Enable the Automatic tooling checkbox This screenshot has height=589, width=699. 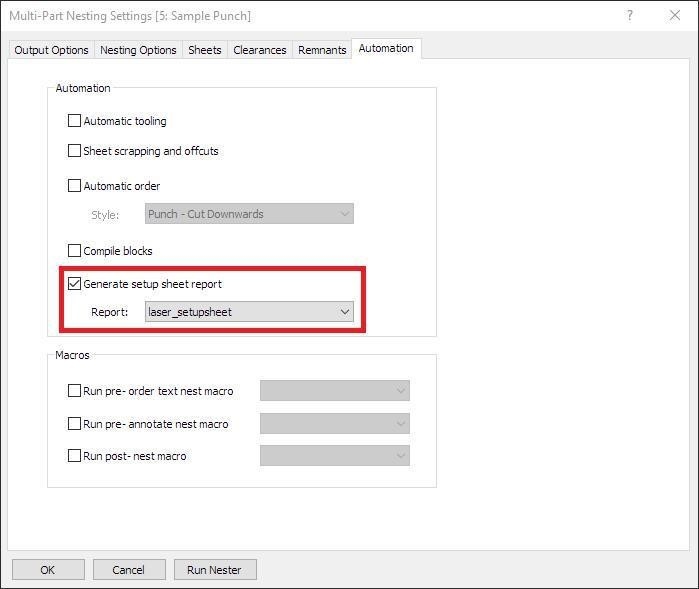coord(74,121)
